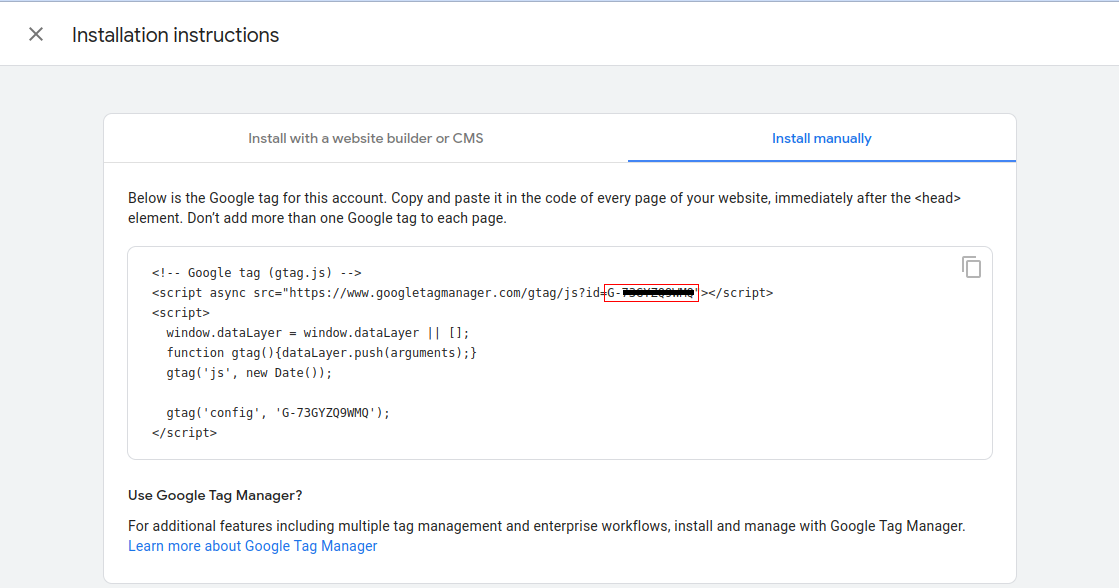
Task: Close the Installation instructions panel
Action: click(x=36, y=35)
